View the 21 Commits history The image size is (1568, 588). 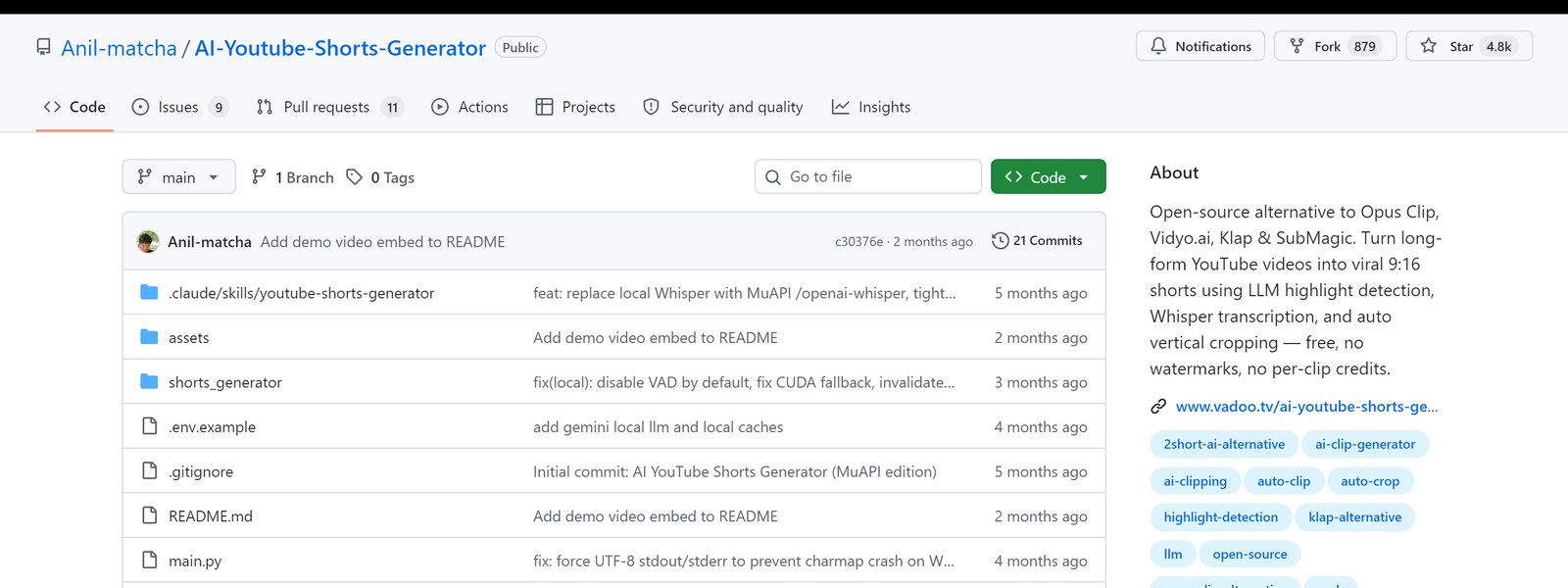click(x=1038, y=240)
